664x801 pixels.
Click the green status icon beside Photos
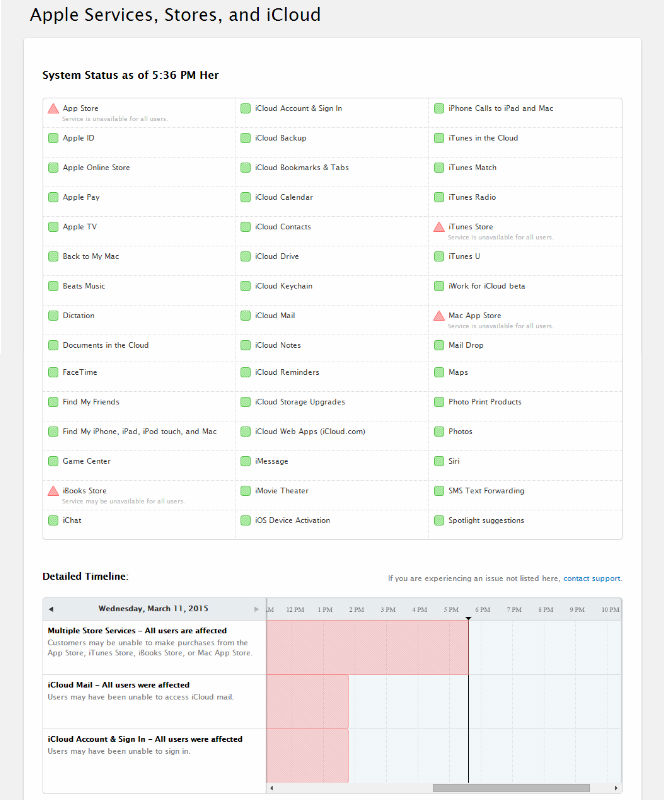click(439, 432)
